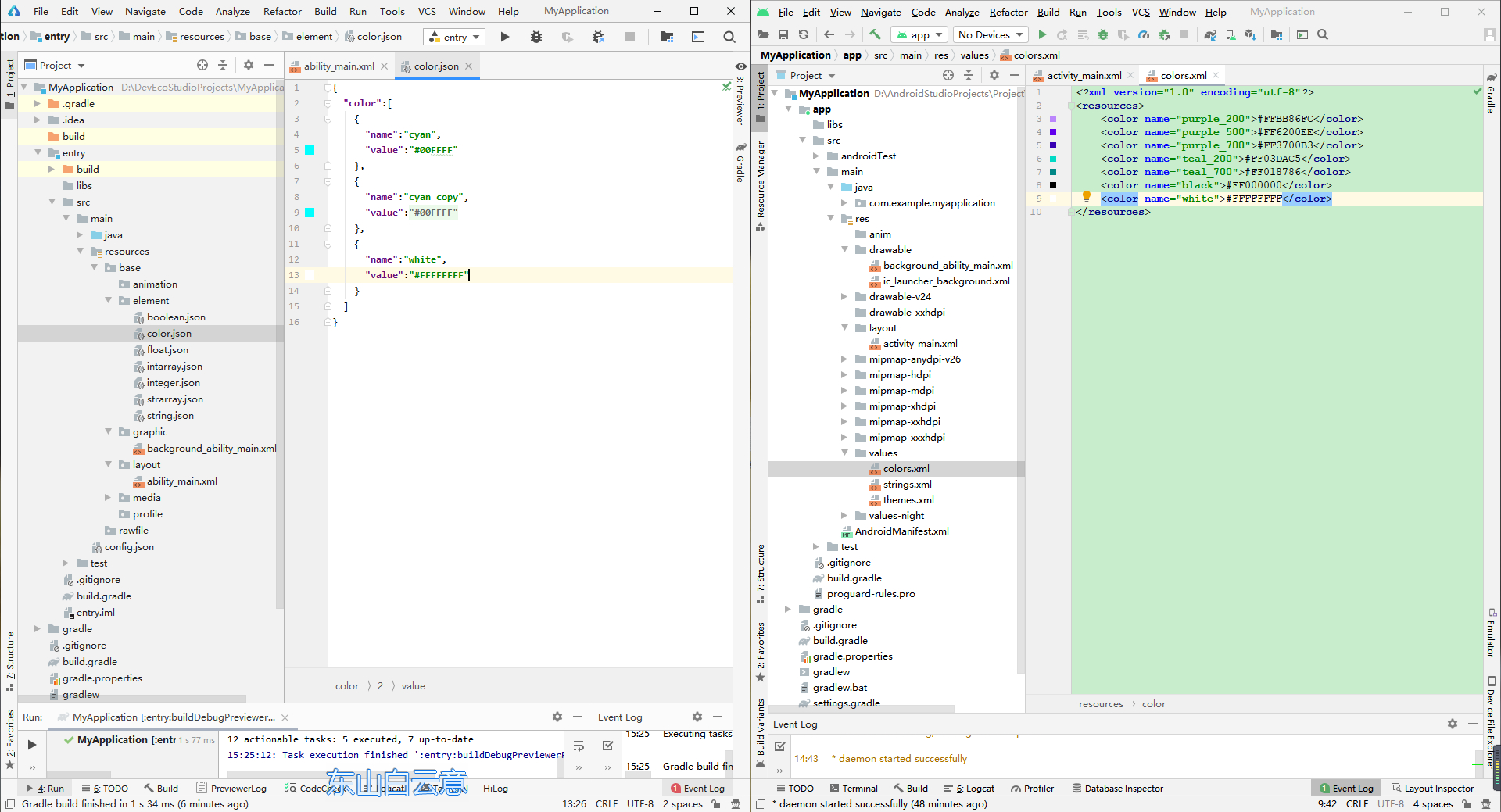
Task: Collapse all nodes in Android Studio Project panel
Action: 969,75
